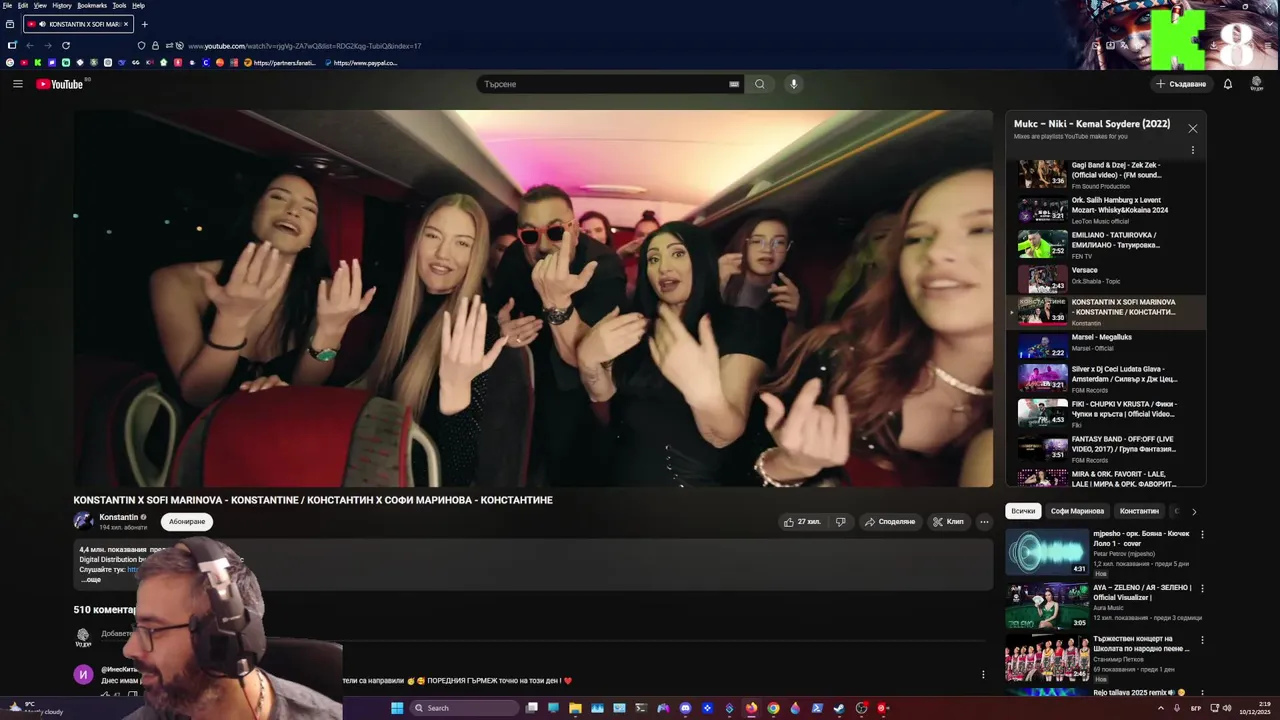The height and width of the screenshot is (720, 1280).
Task: Open options for mjpesho suggested video
Action: [1202, 534]
